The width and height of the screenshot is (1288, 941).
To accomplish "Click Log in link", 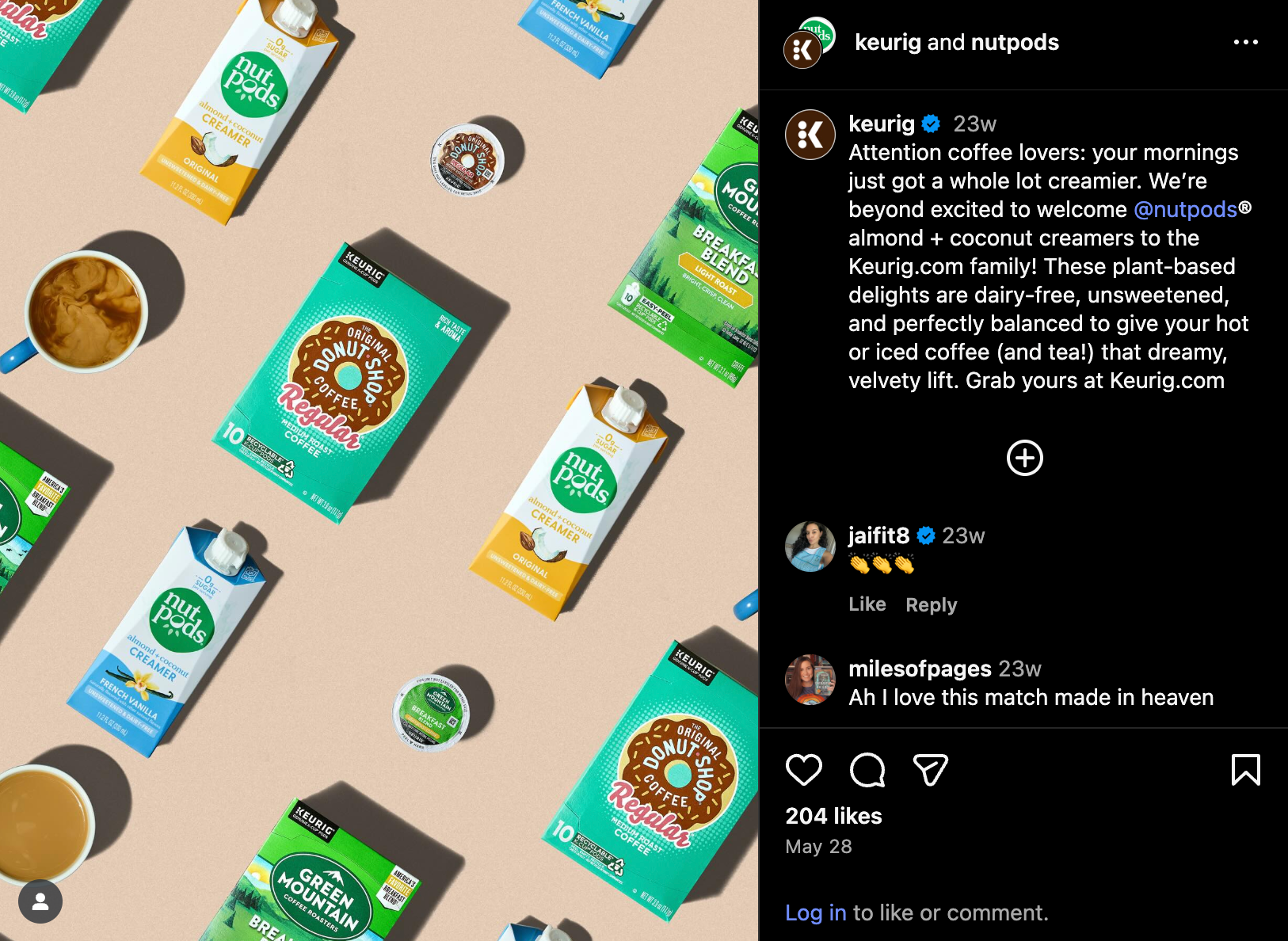I will [815, 912].
